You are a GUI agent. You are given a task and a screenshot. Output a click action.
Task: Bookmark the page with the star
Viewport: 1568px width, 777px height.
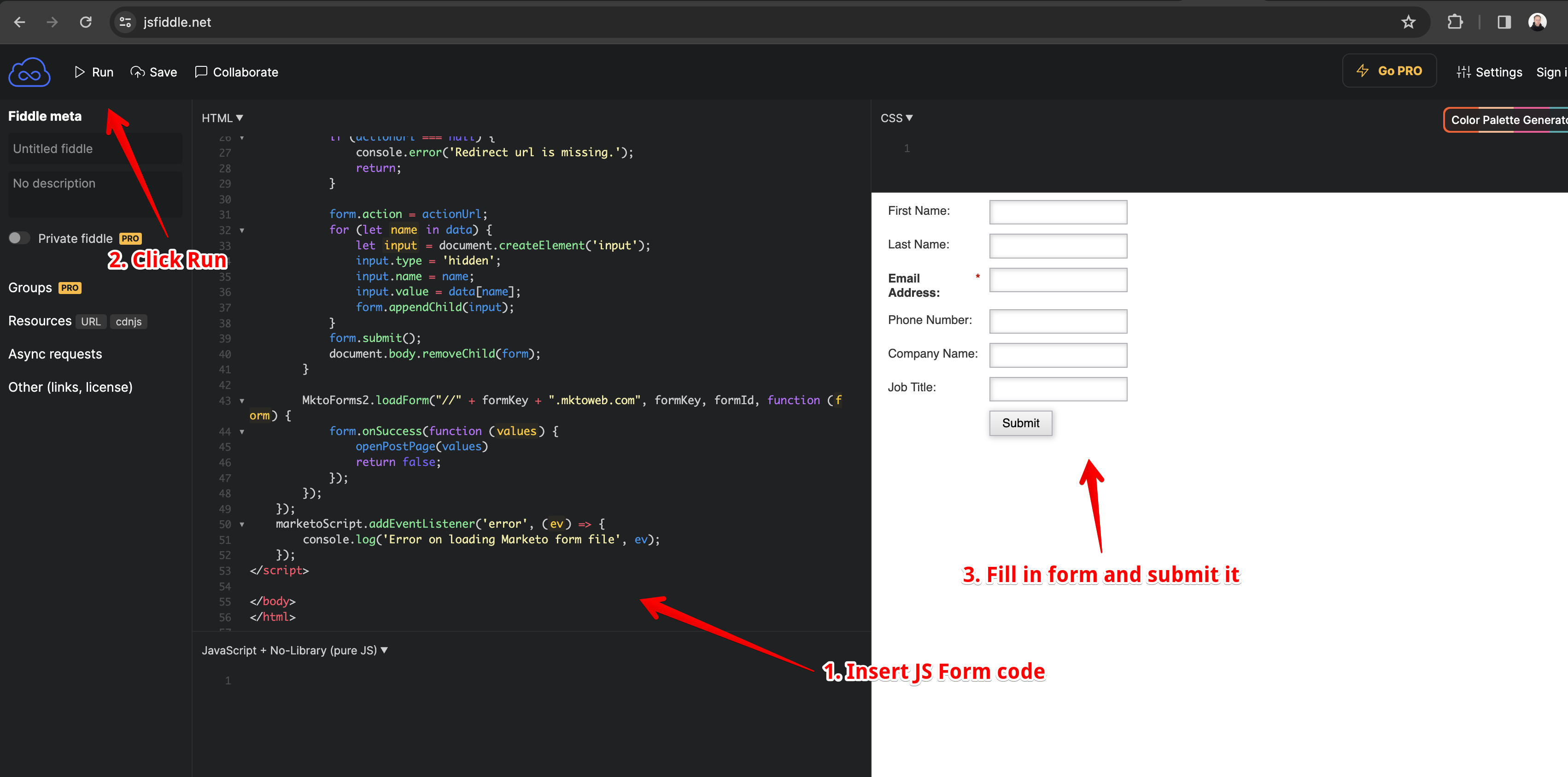[x=1408, y=22]
